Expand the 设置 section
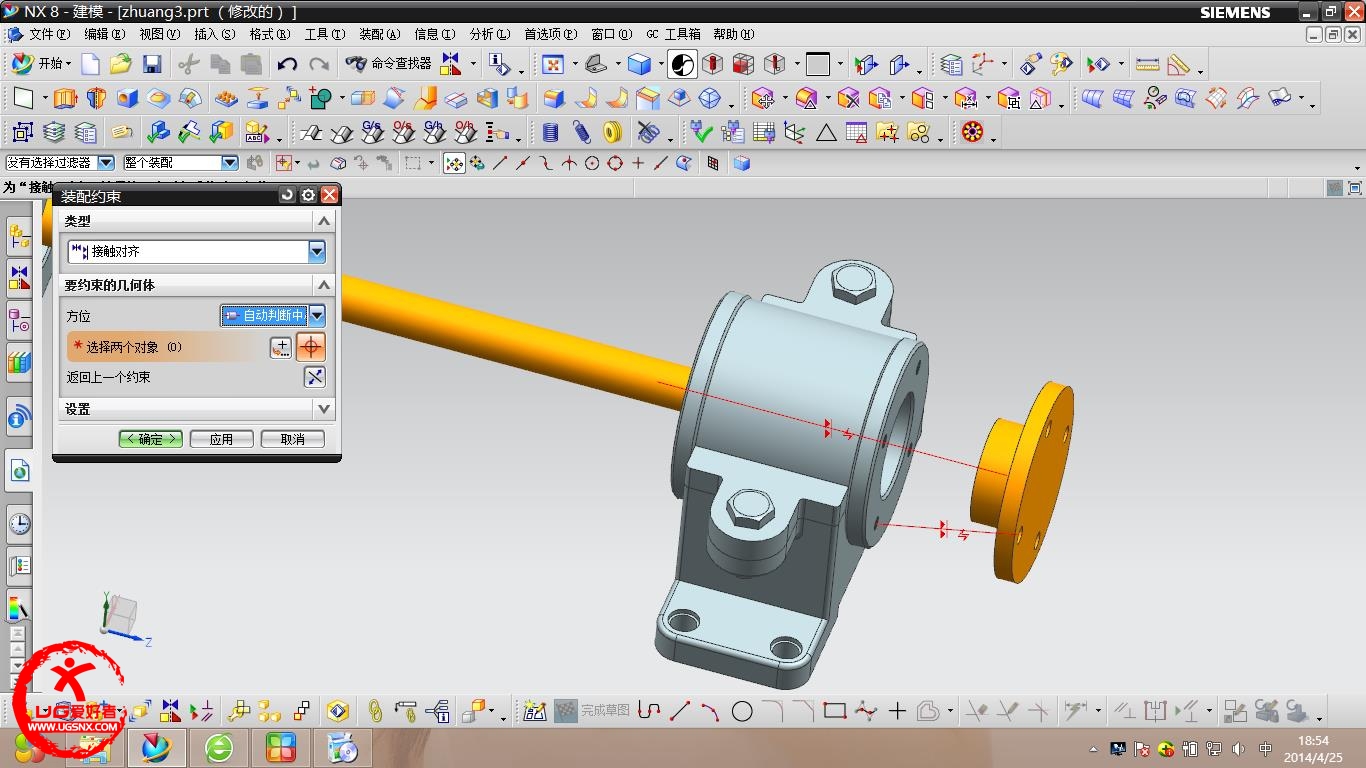Screen dimensions: 1366x768 323,409
